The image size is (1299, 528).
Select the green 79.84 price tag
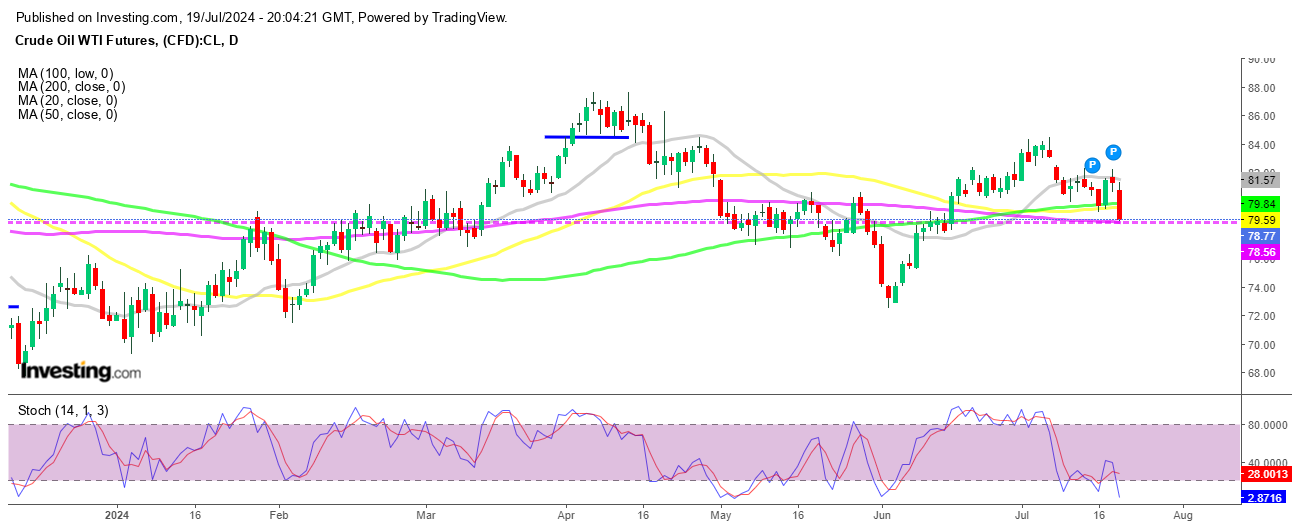[1262, 203]
